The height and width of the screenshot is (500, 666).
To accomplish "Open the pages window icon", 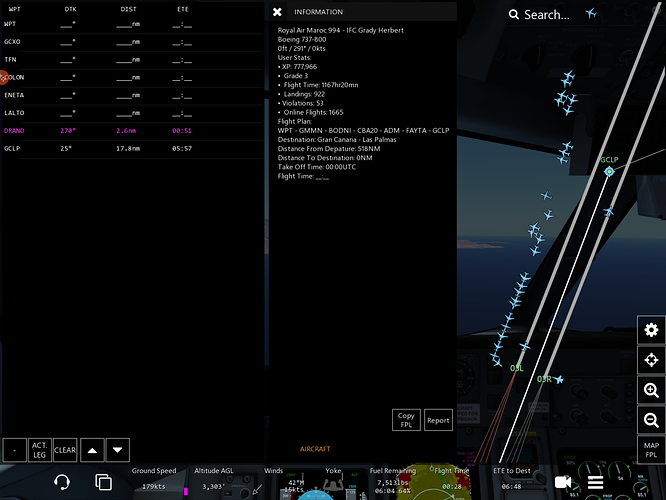I will pos(103,482).
